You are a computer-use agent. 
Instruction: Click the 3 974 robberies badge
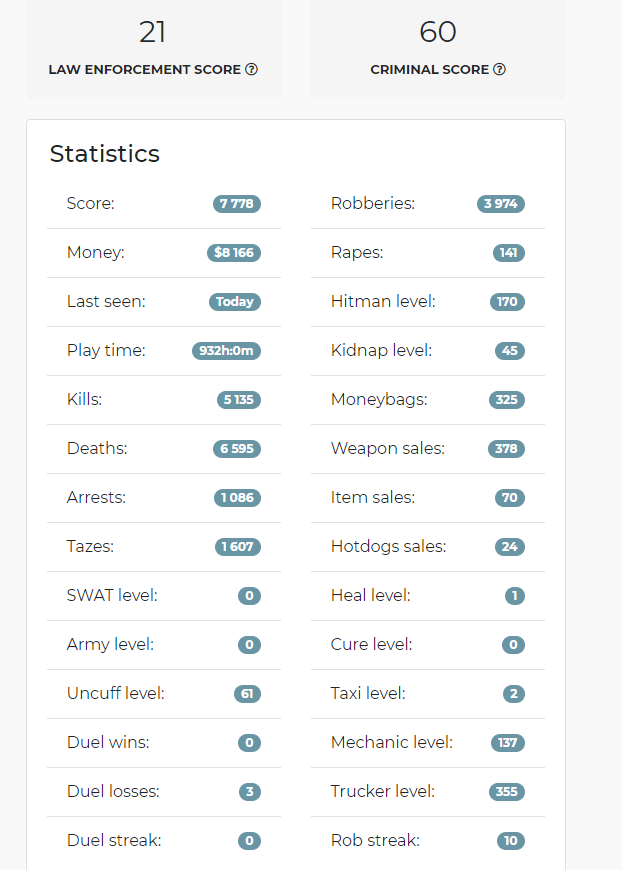(501, 204)
